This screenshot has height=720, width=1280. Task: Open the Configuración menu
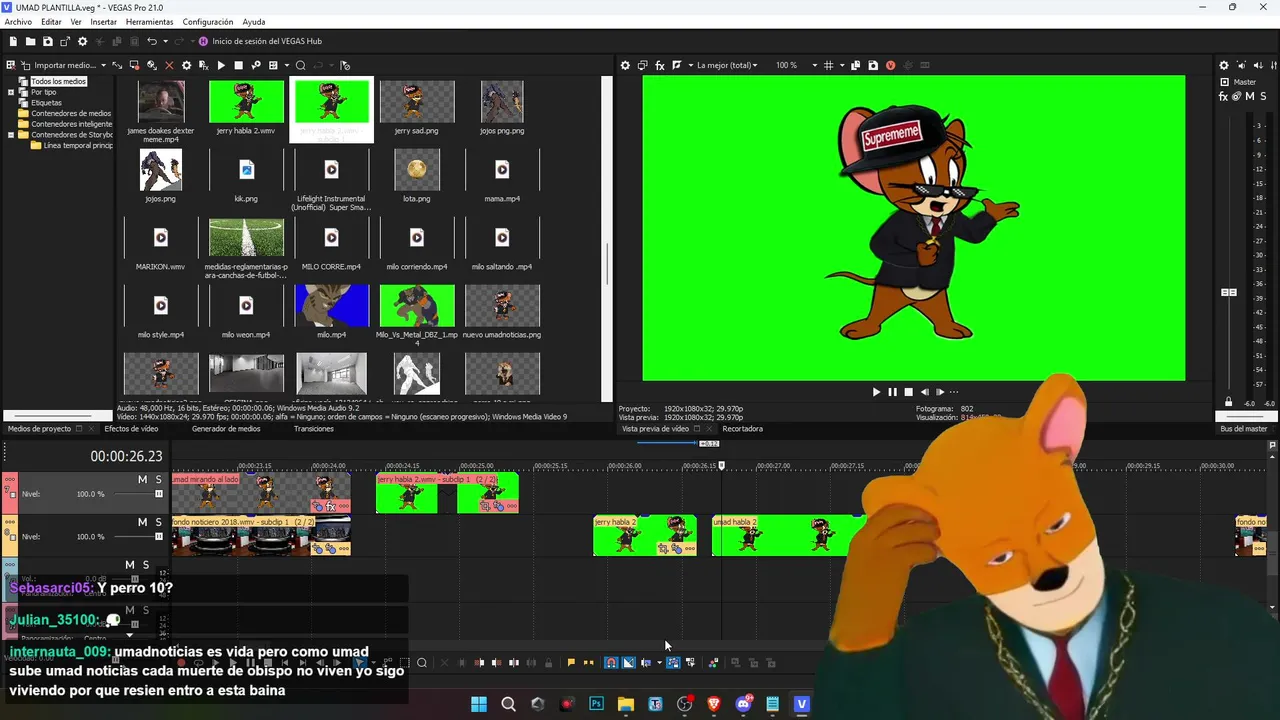pyautogui.click(x=208, y=21)
